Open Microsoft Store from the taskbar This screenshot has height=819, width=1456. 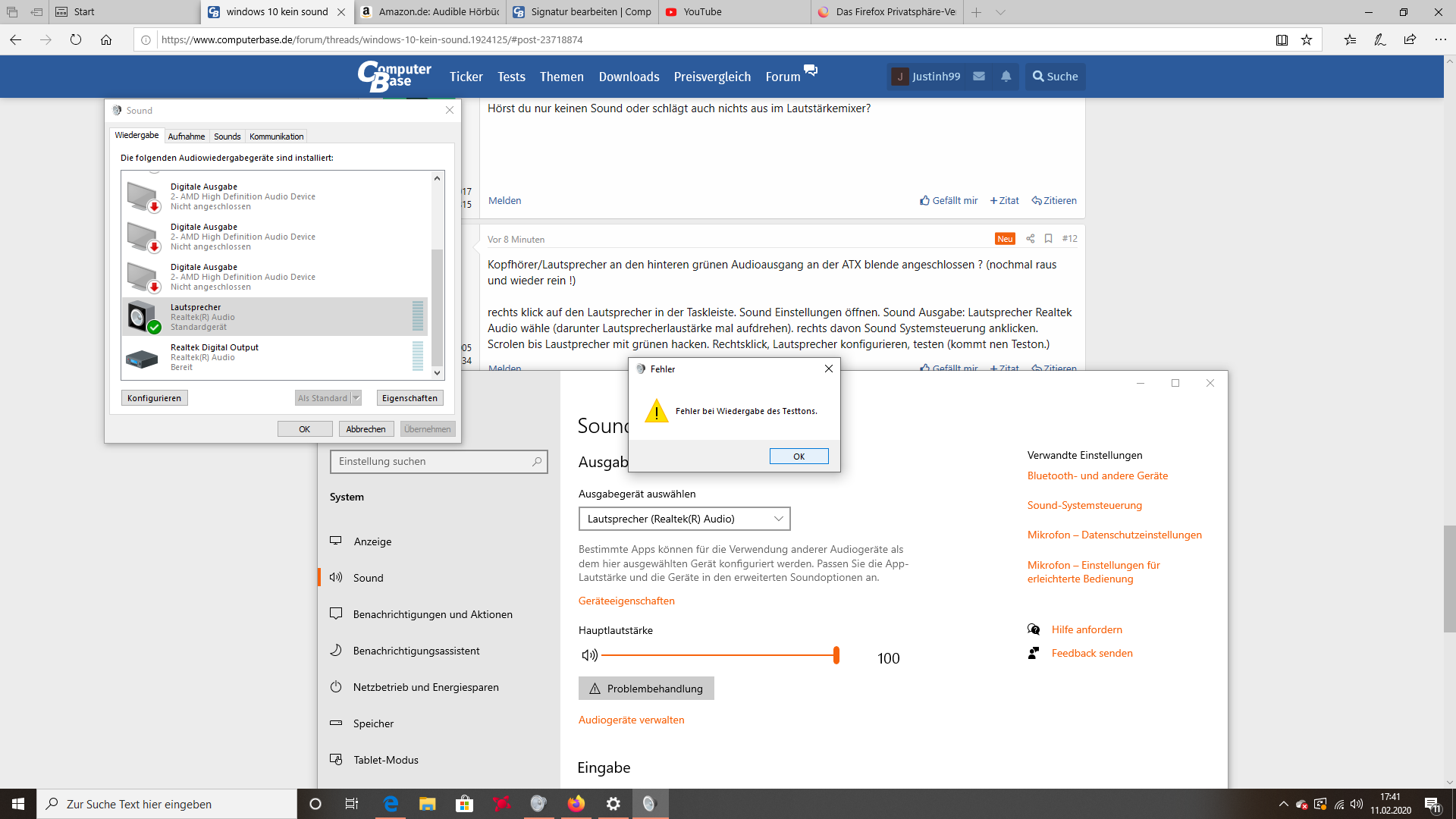click(x=464, y=804)
